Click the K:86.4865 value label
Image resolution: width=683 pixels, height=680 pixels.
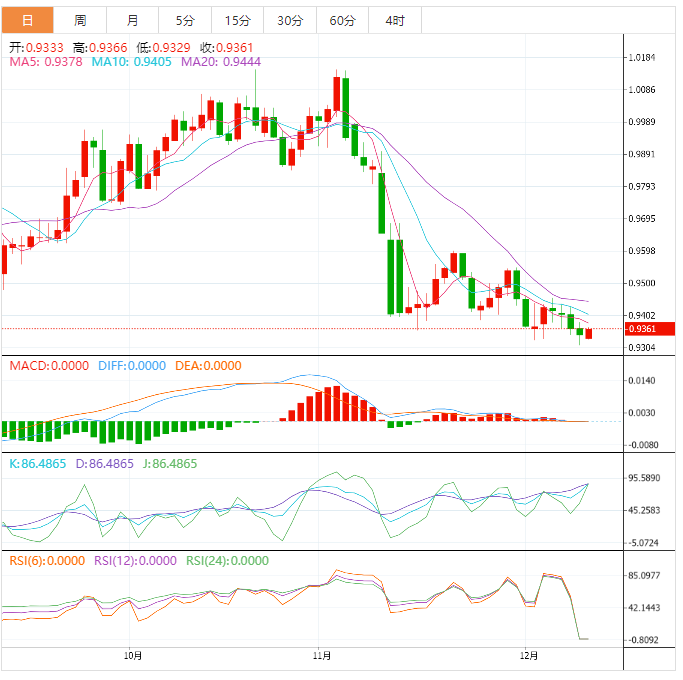[37, 464]
